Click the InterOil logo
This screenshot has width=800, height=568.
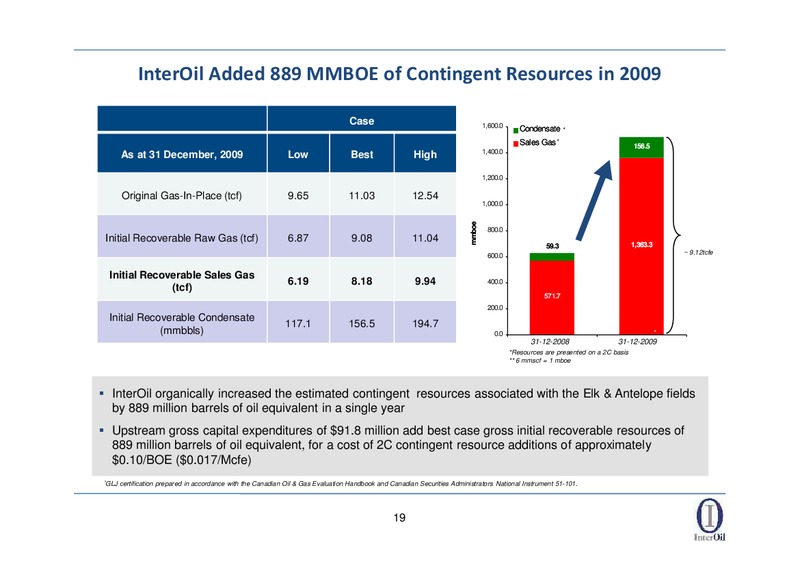(x=710, y=520)
